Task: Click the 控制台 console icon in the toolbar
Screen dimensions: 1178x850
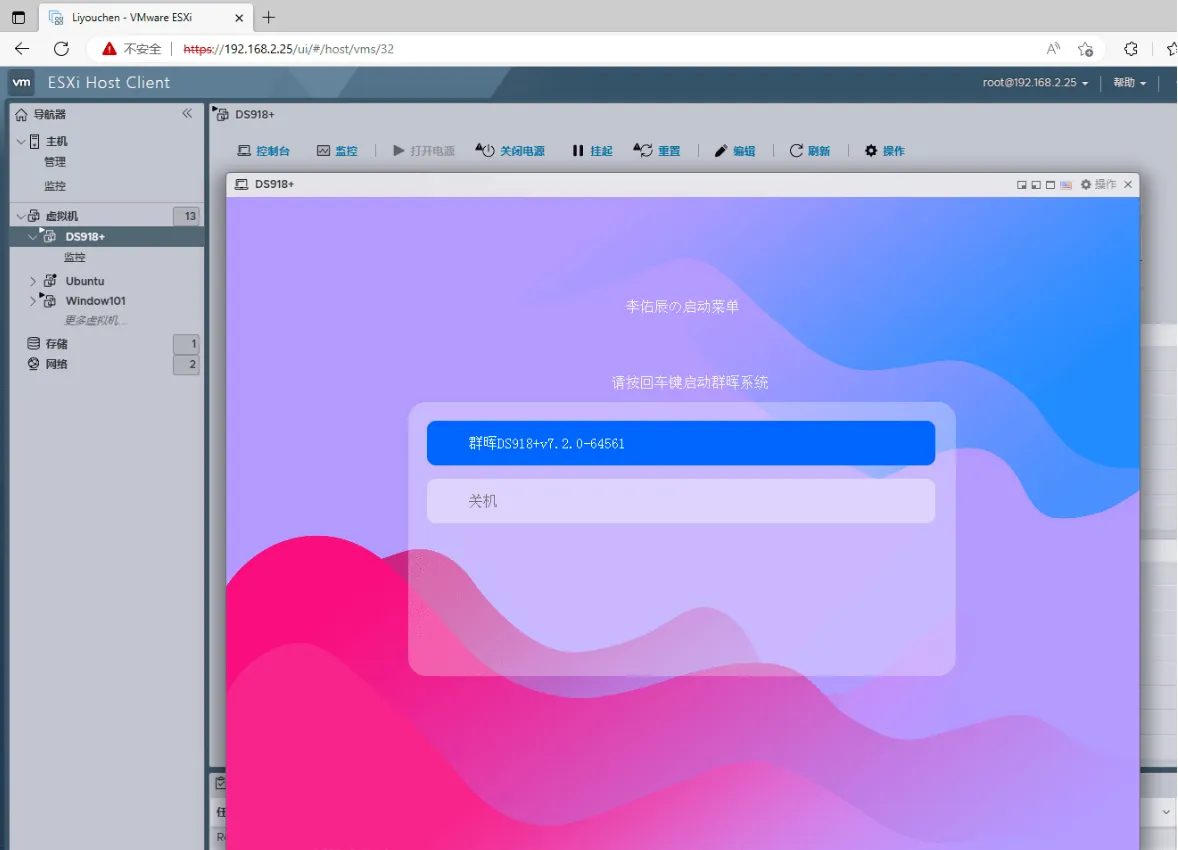Action: (244, 151)
